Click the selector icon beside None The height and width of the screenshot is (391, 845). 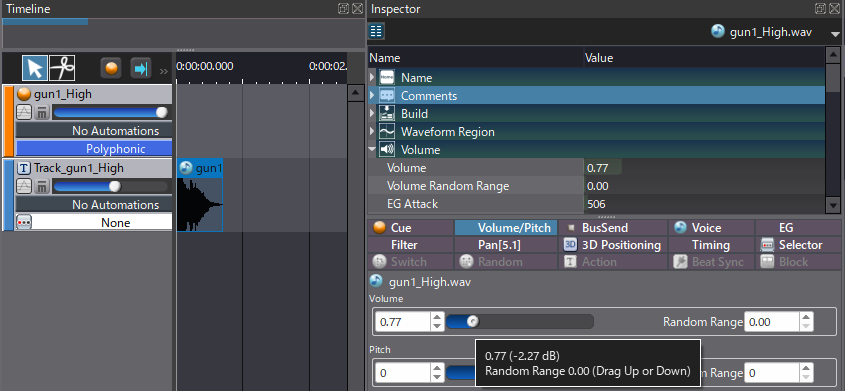point(24,222)
